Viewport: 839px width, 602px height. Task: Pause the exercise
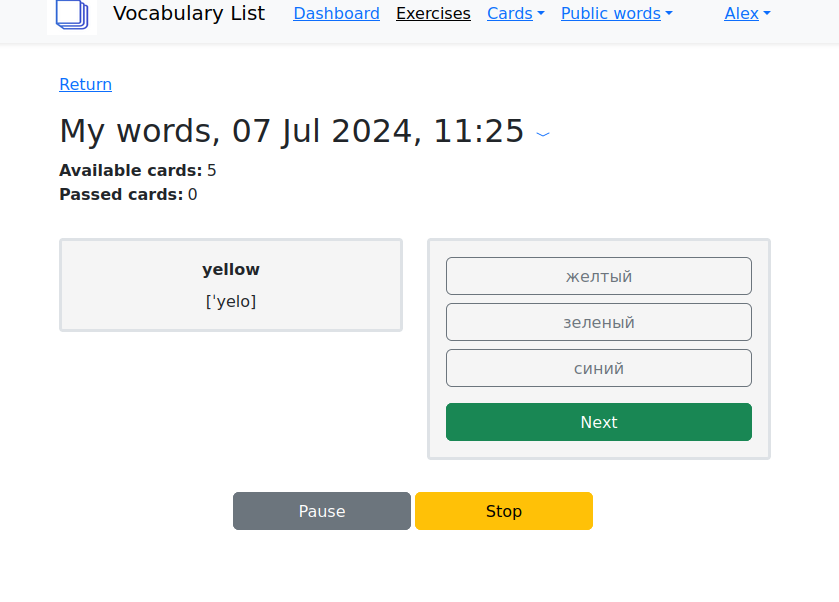(322, 511)
